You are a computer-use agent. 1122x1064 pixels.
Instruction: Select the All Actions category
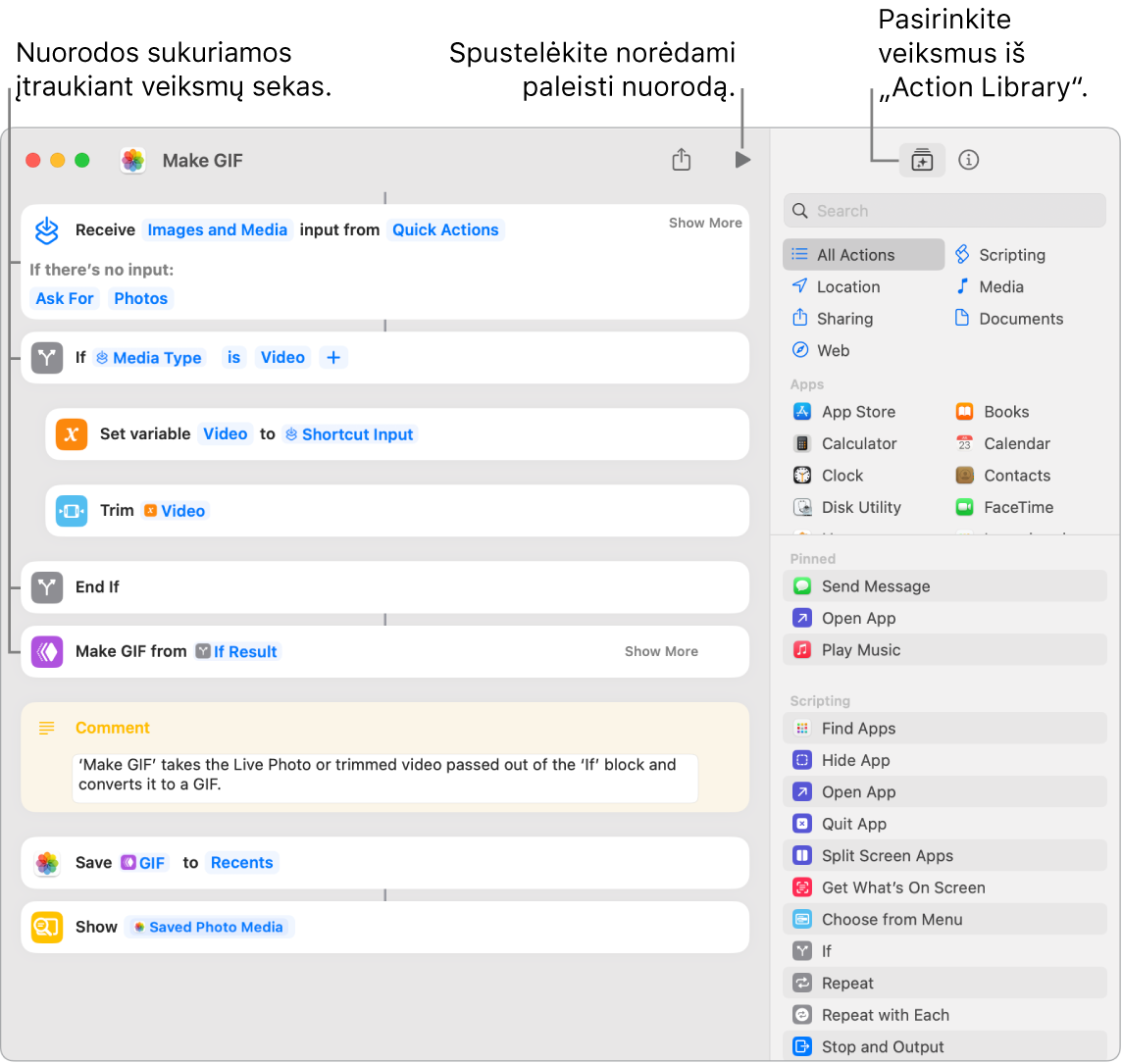pos(855,255)
